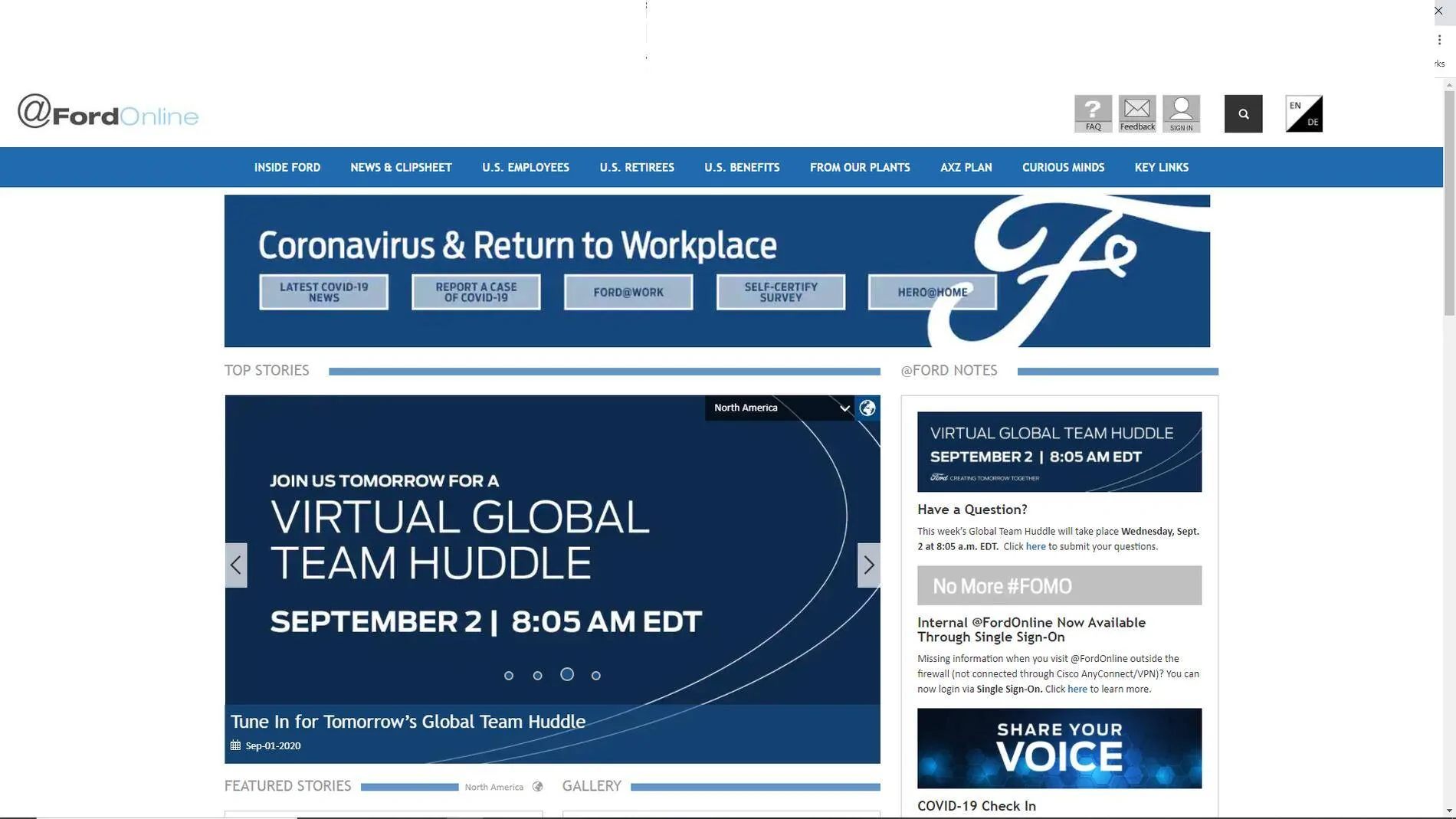The image size is (1456, 819).
Task: Open News & Clipsheet menu
Action: point(401,167)
